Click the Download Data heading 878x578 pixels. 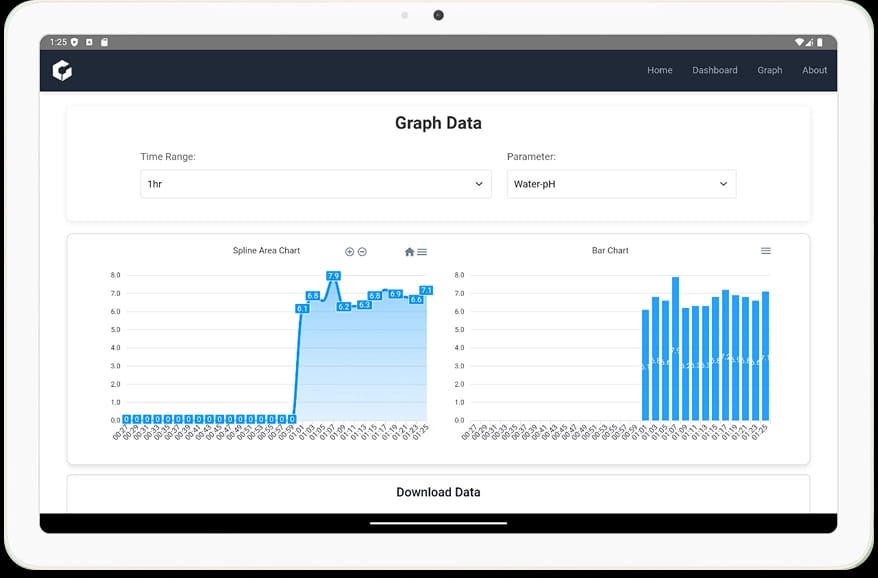438,492
